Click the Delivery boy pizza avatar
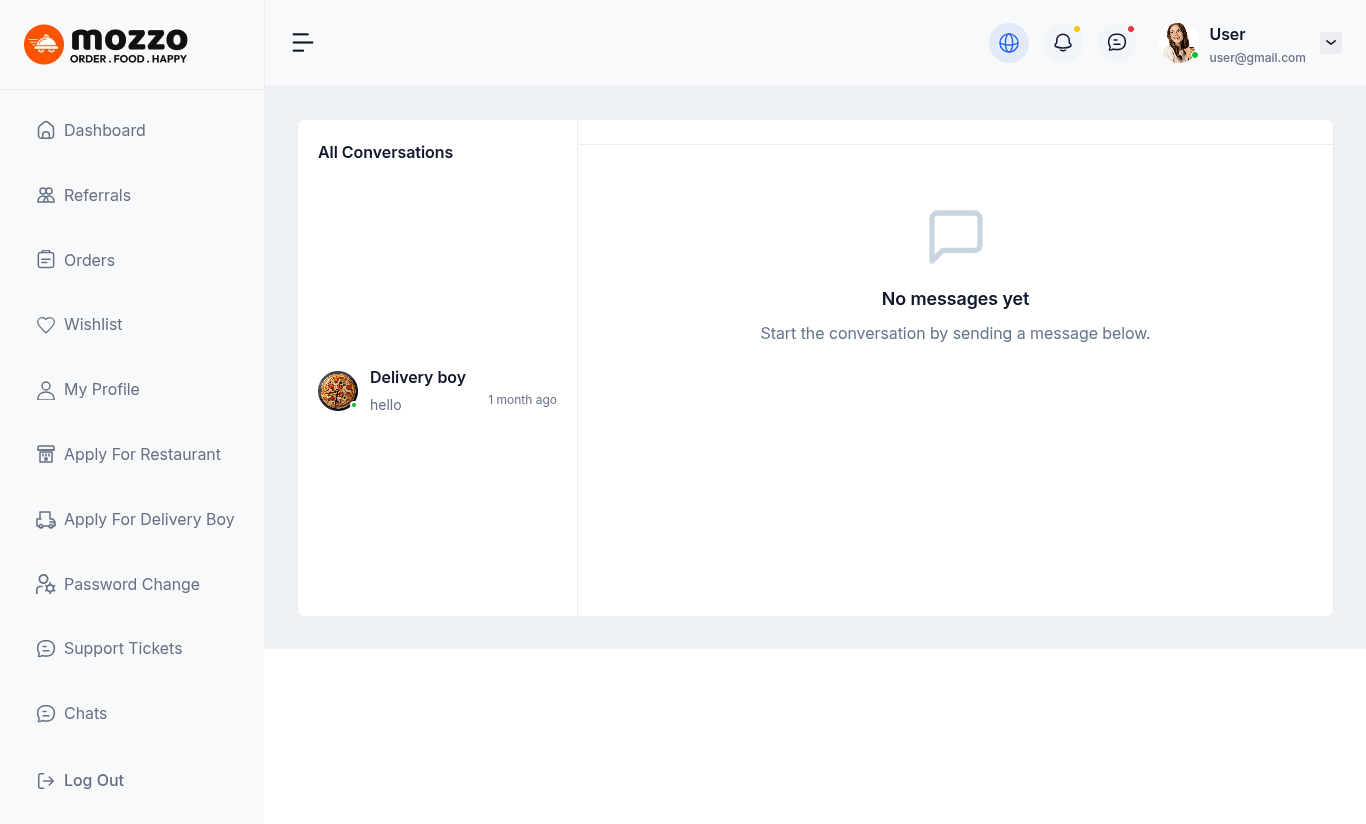Image resolution: width=1366 pixels, height=824 pixels. 338,391
